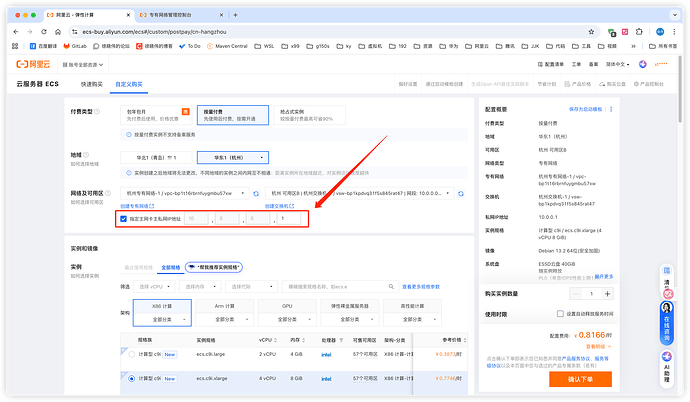Click the browser reload button
Viewport: 690px width, 402px height.
click(x=46, y=31)
